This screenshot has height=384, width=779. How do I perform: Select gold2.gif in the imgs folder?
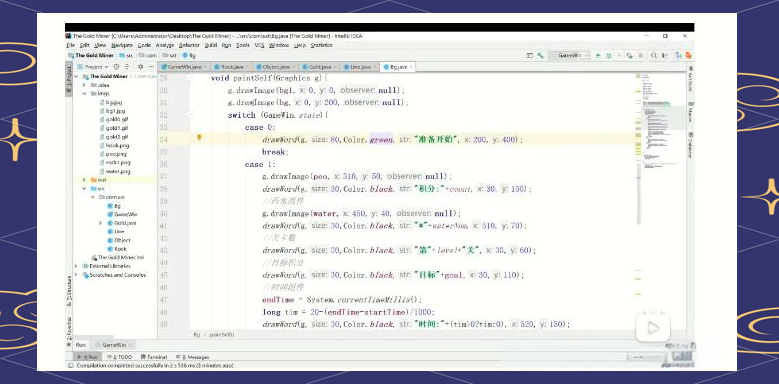pyautogui.click(x=114, y=137)
